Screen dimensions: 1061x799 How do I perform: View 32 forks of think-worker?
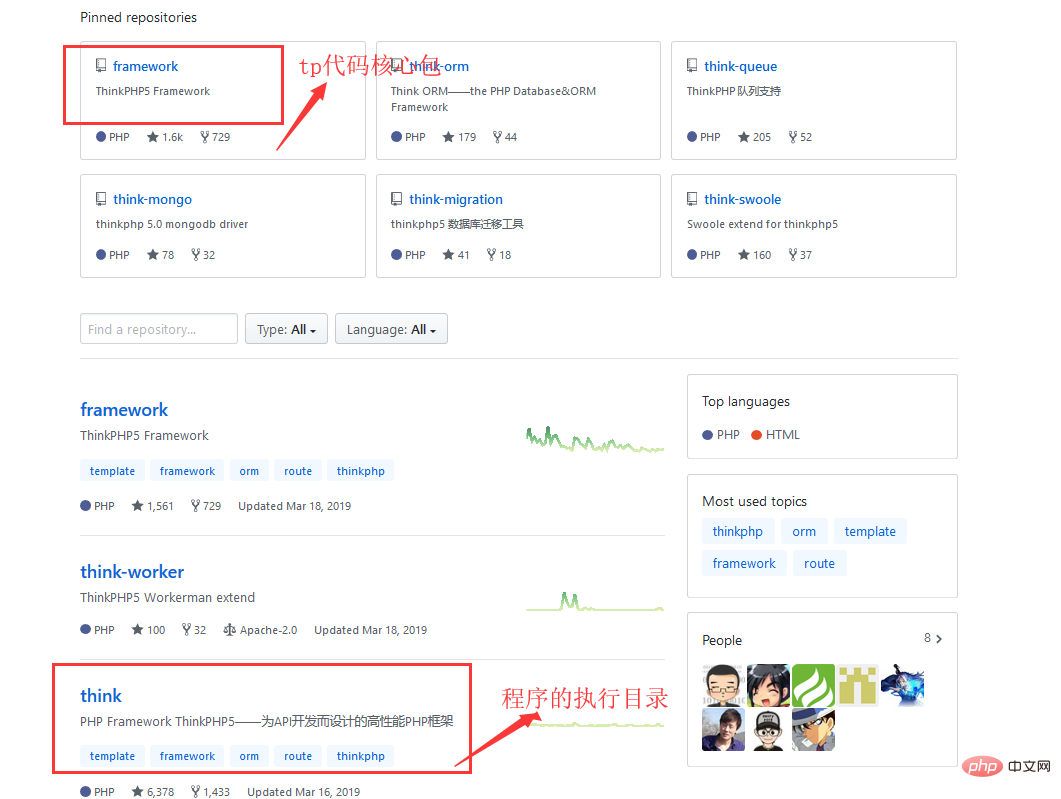click(x=194, y=630)
